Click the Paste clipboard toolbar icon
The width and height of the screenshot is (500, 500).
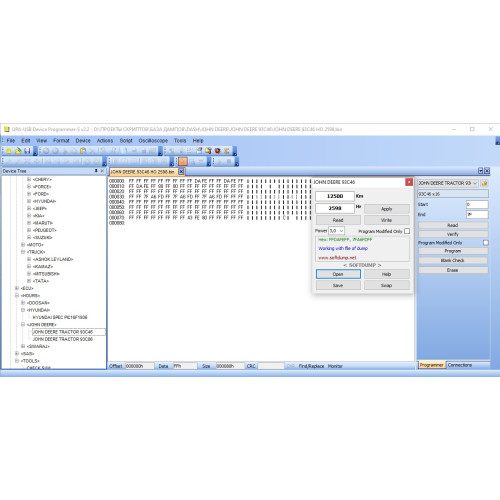tap(83, 151)
